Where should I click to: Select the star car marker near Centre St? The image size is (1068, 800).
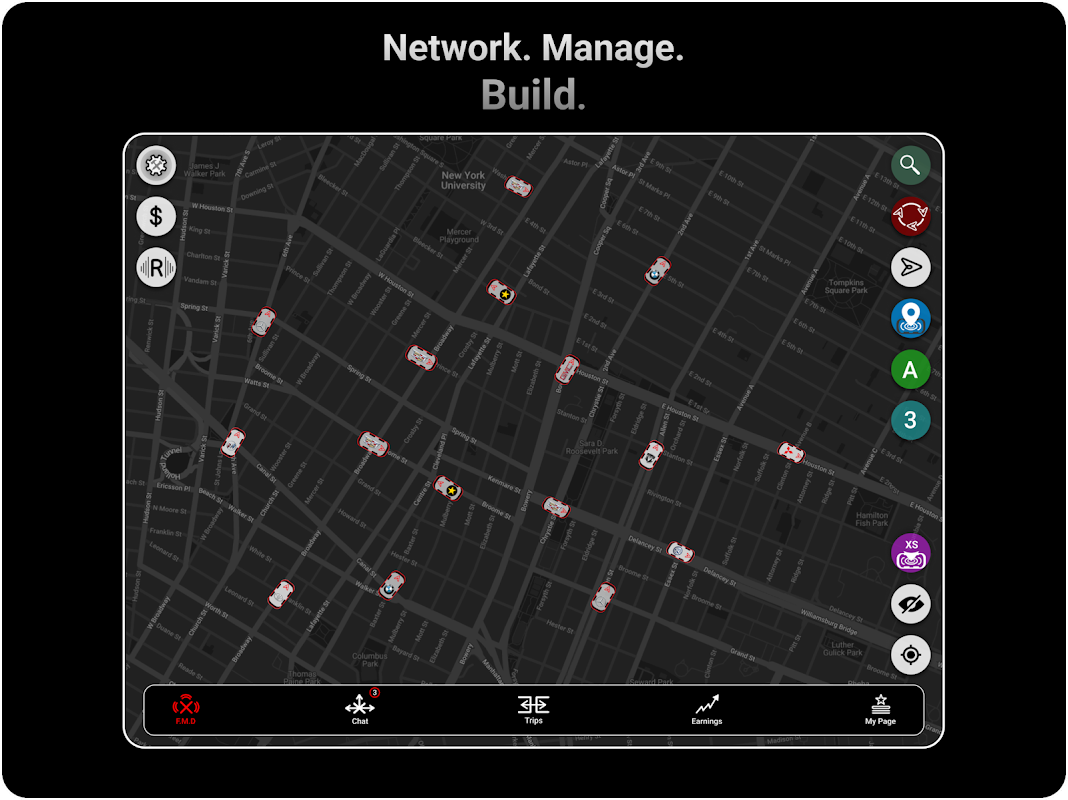(448, 489)
